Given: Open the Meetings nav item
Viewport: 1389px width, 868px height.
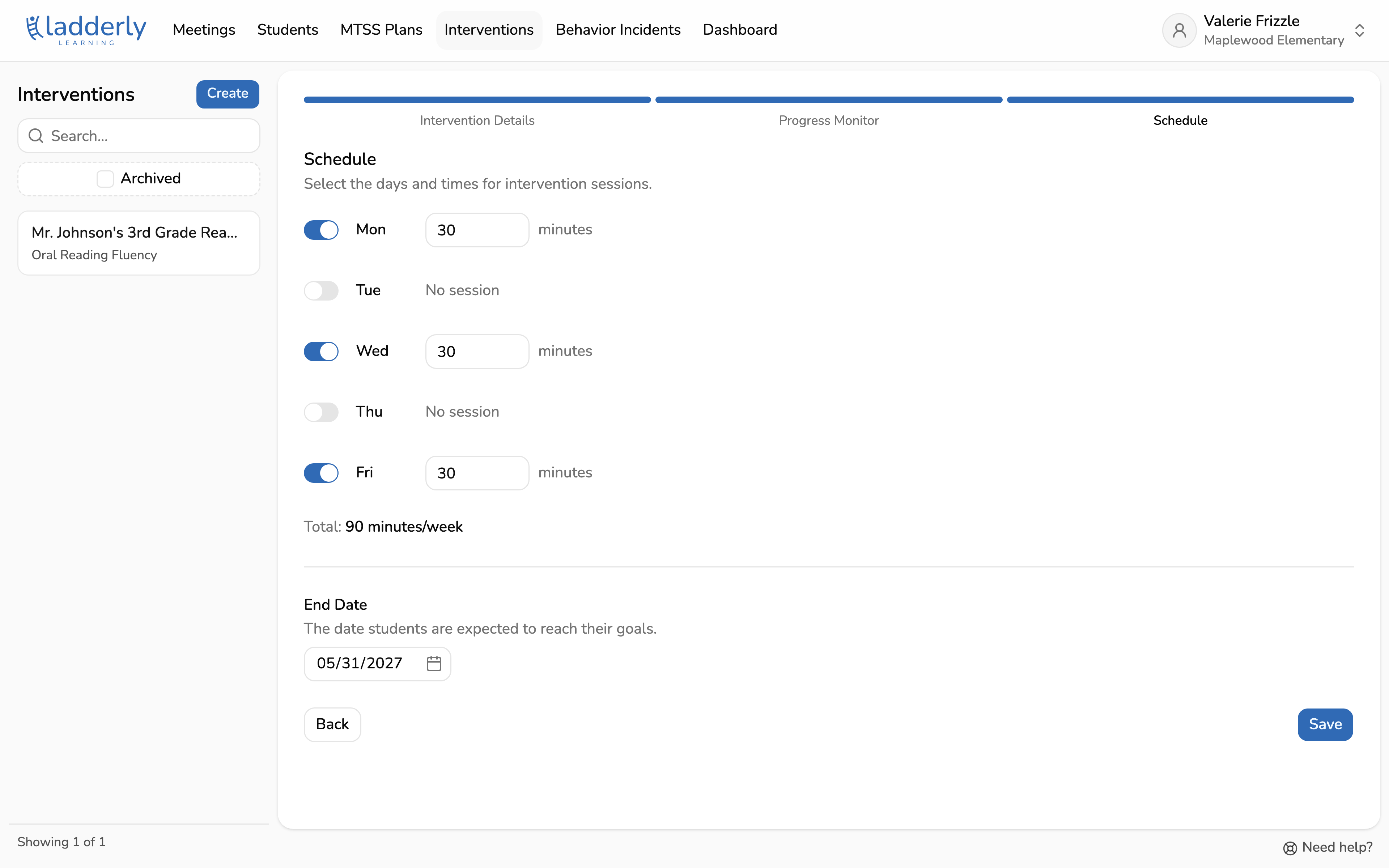Looking at the screenshot, I should click(x=204, y=30).
